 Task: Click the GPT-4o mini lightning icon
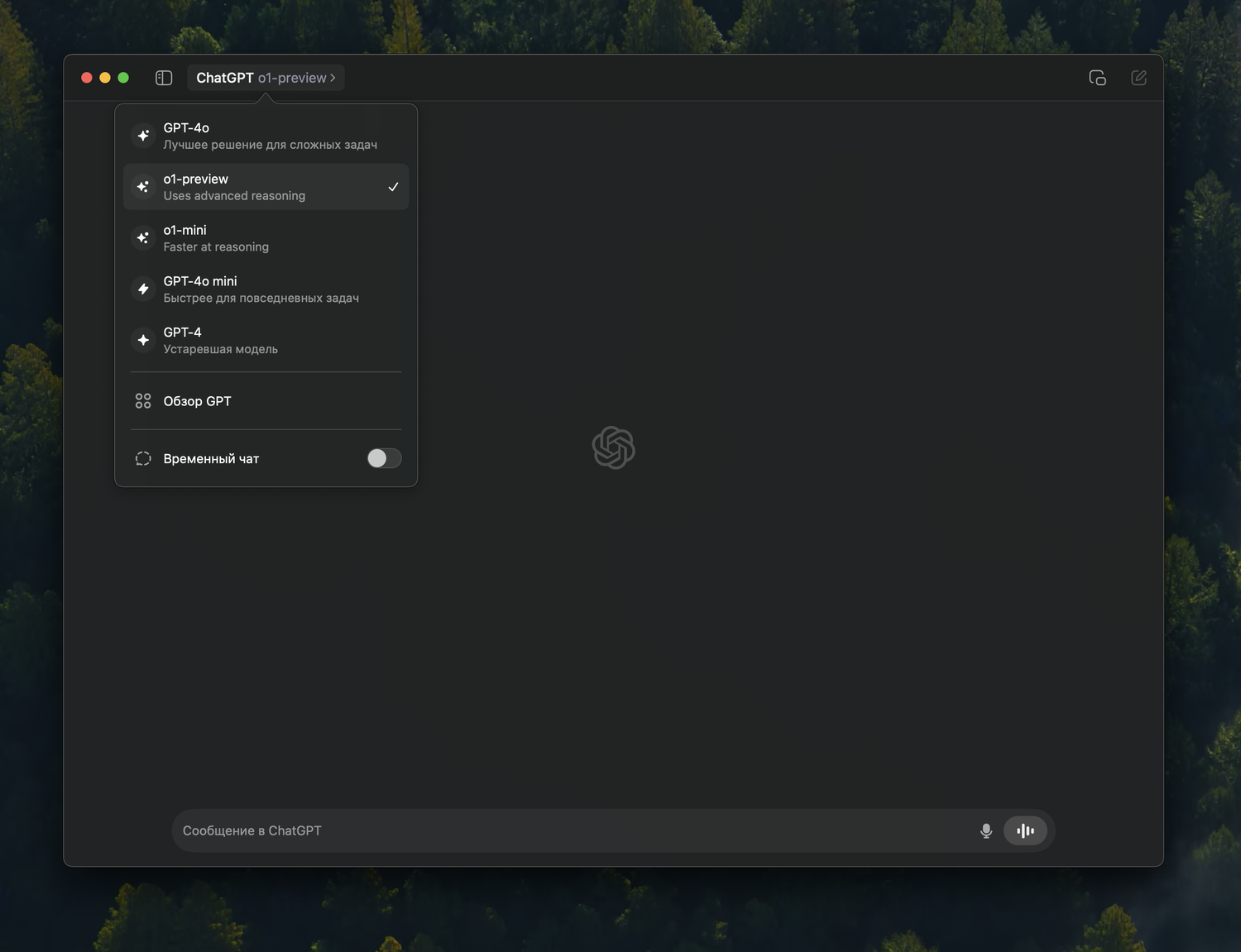(x=143, y=289)
